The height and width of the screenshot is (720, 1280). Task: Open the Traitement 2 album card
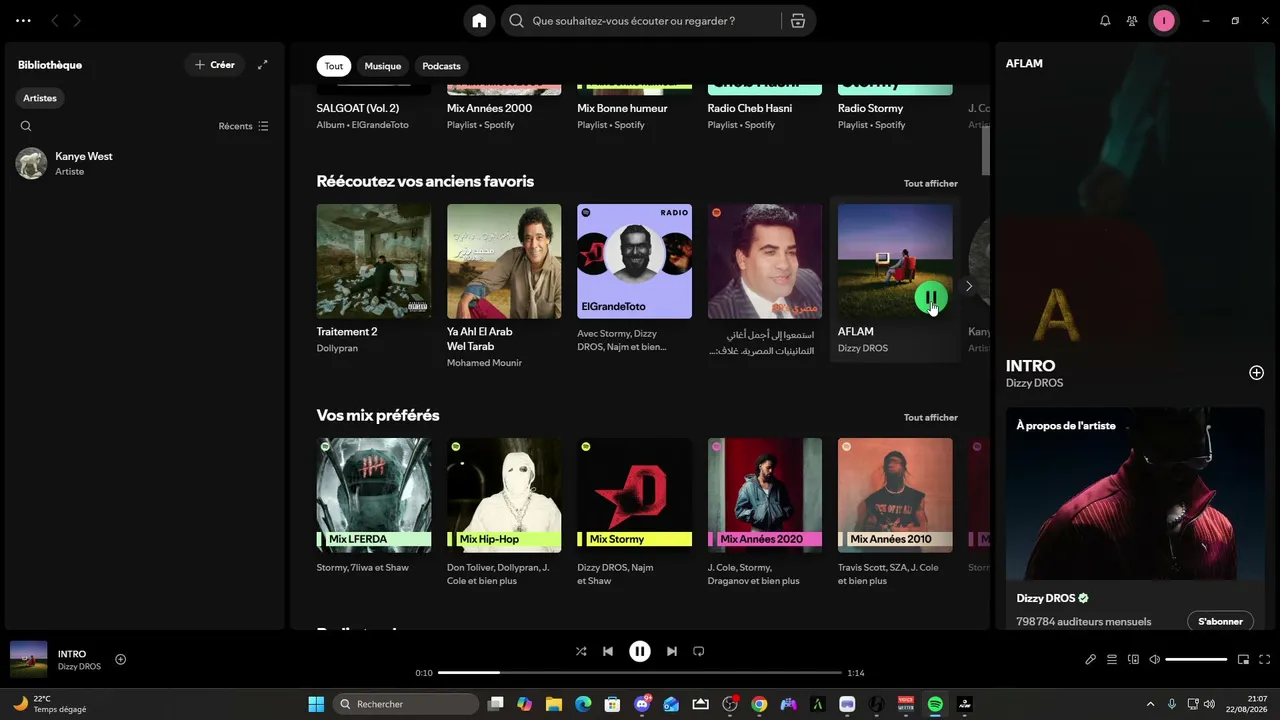tap(374, 280)
